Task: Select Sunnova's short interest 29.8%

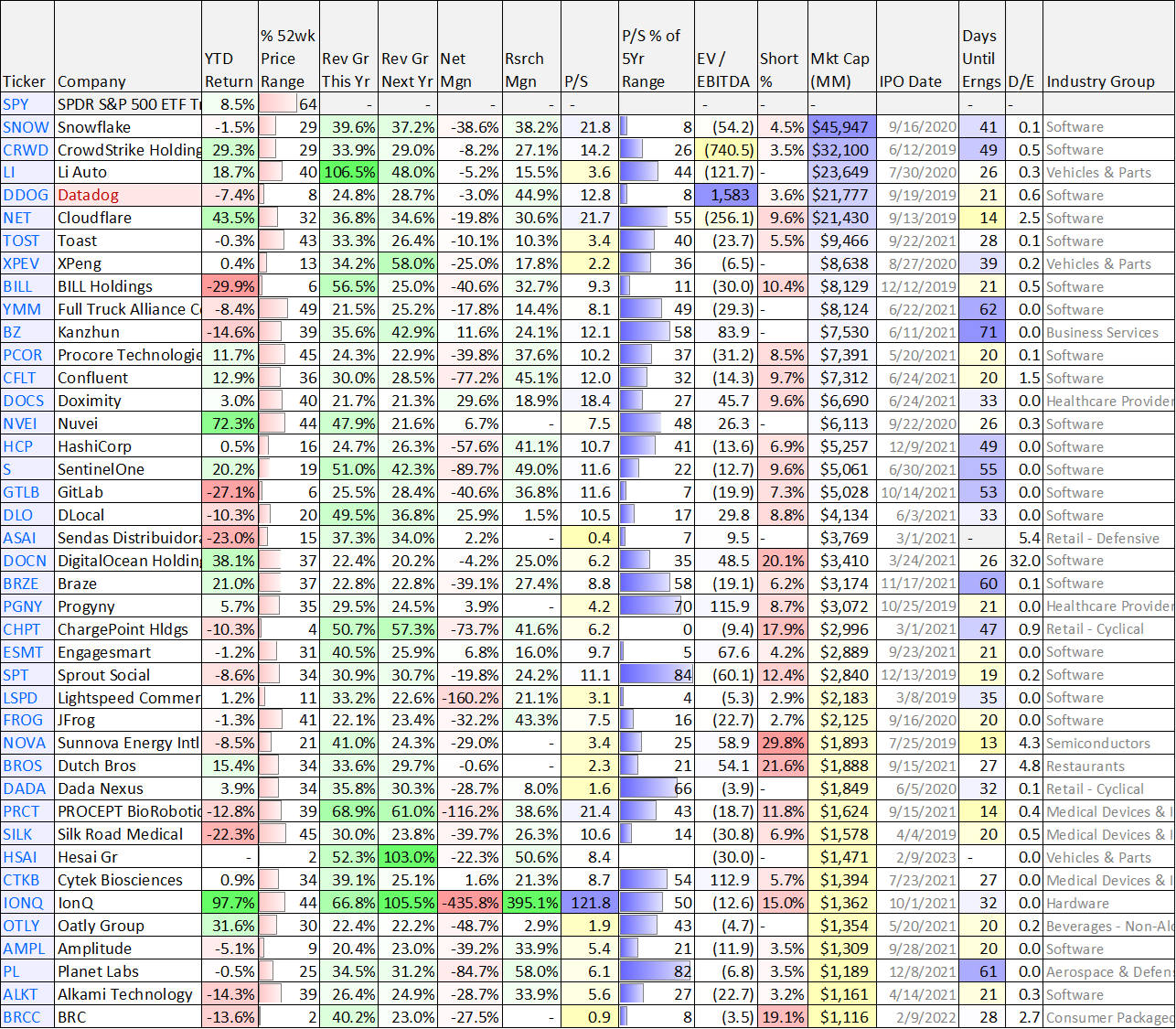Action: [782, 743]
